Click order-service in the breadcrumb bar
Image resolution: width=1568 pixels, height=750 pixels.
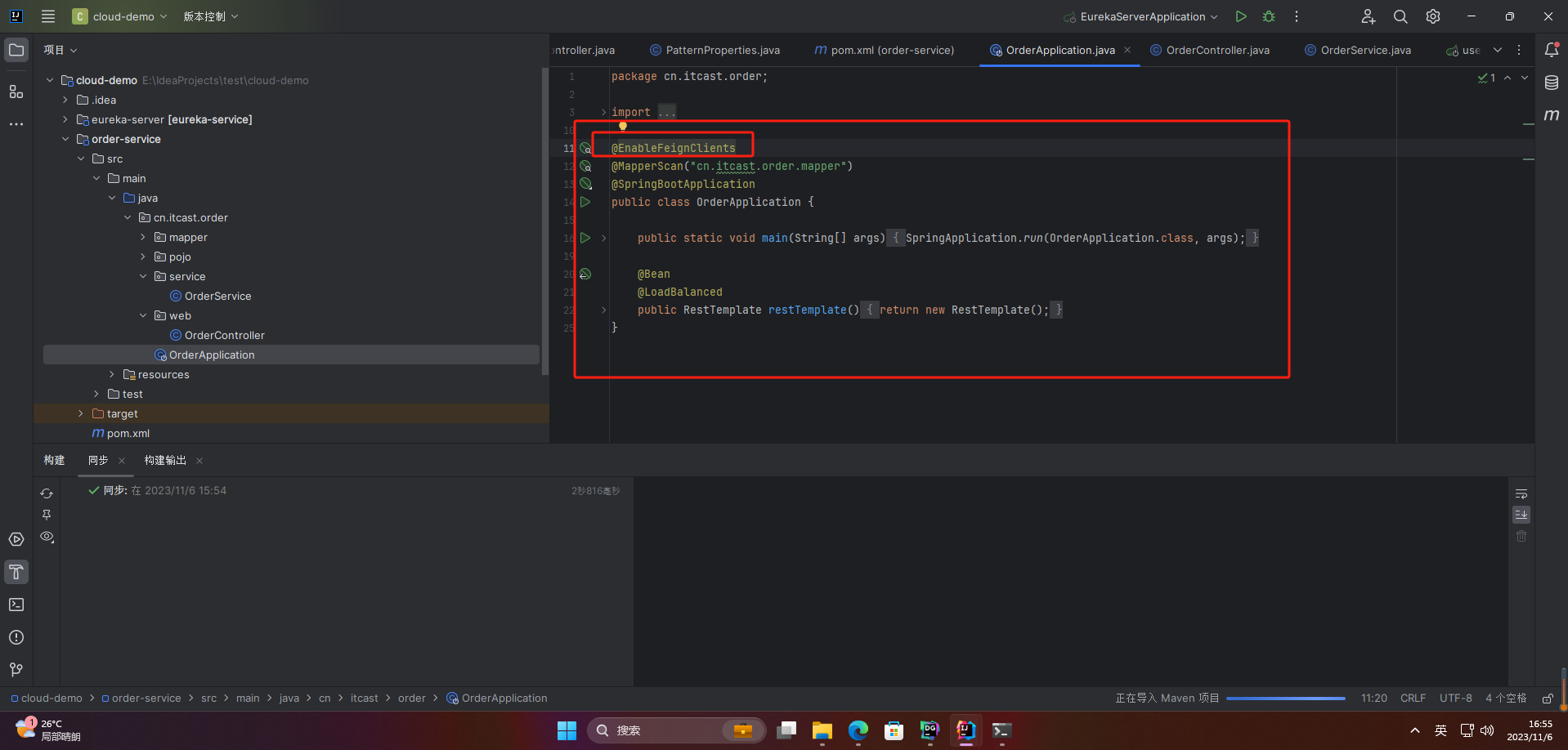146,698
